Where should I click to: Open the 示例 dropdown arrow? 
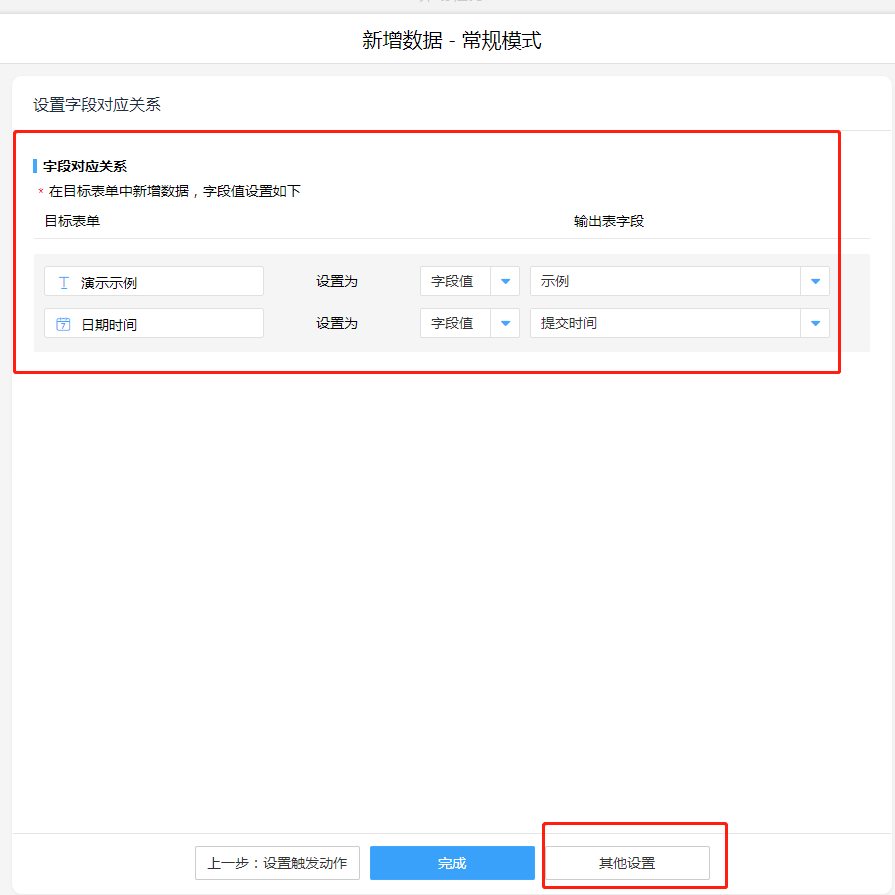coord(815,282)
